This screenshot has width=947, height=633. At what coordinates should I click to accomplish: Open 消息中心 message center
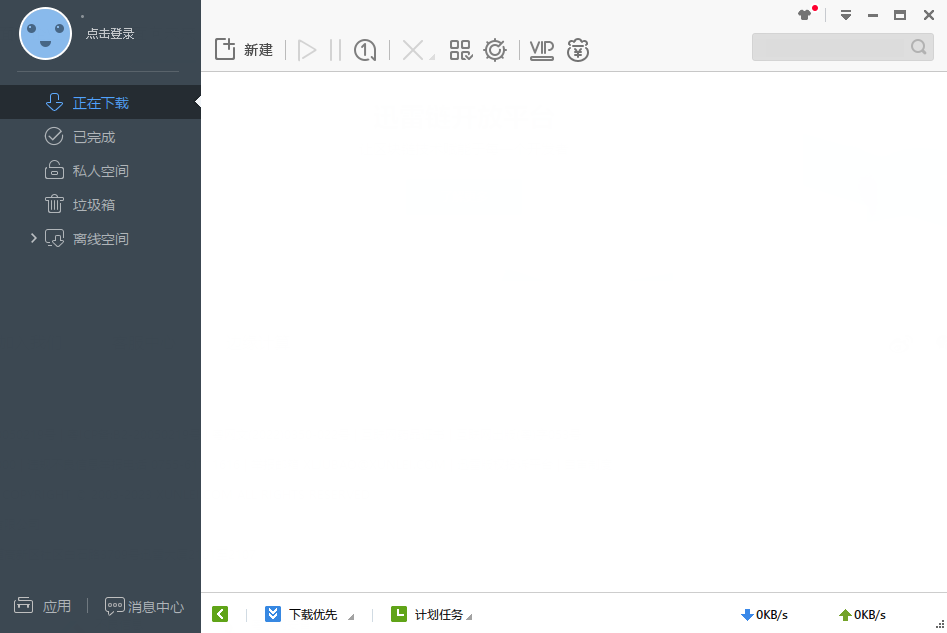tap(144, 606)
